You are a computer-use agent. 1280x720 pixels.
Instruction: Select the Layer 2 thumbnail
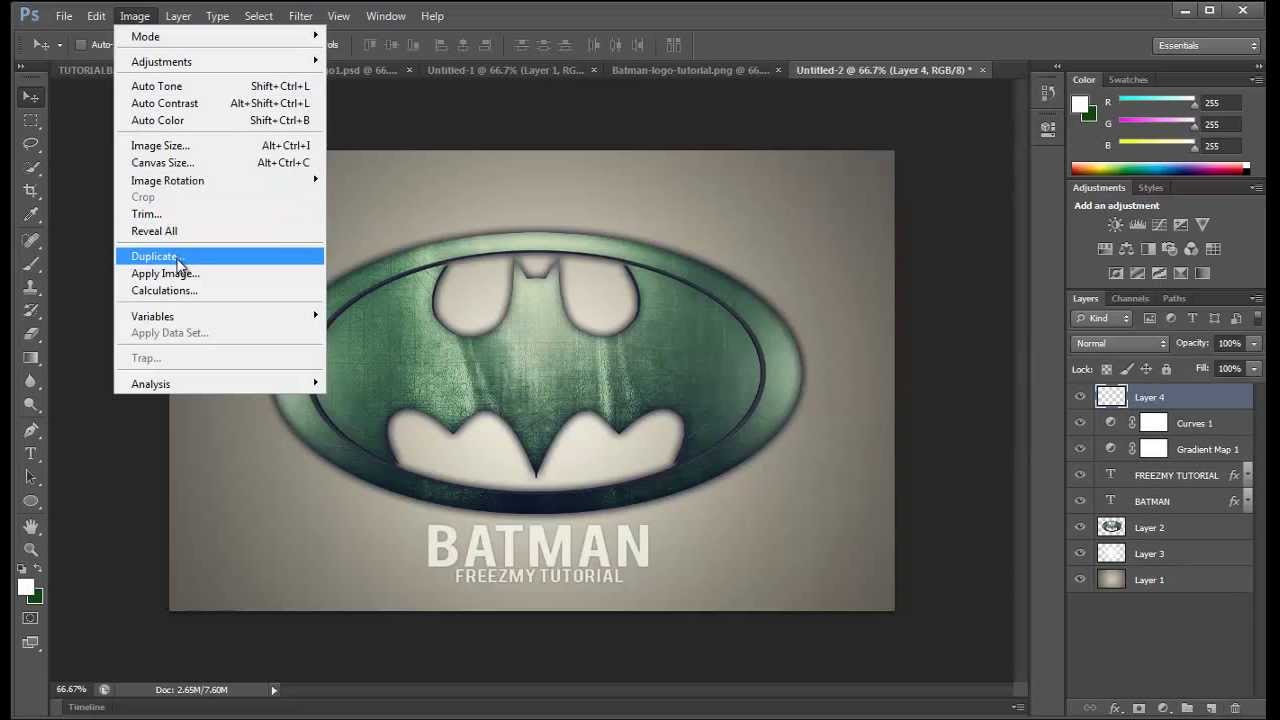tap(1112, 527)
